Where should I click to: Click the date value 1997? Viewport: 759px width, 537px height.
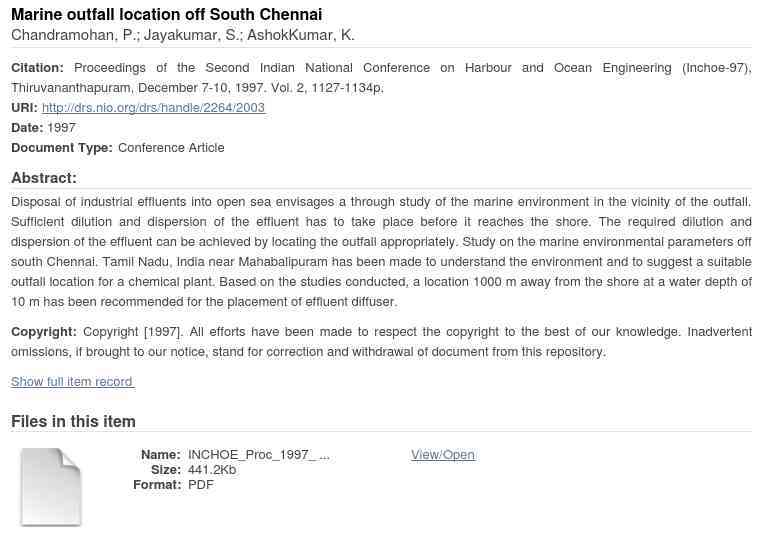pyautogui.click(x=61, y=128)
